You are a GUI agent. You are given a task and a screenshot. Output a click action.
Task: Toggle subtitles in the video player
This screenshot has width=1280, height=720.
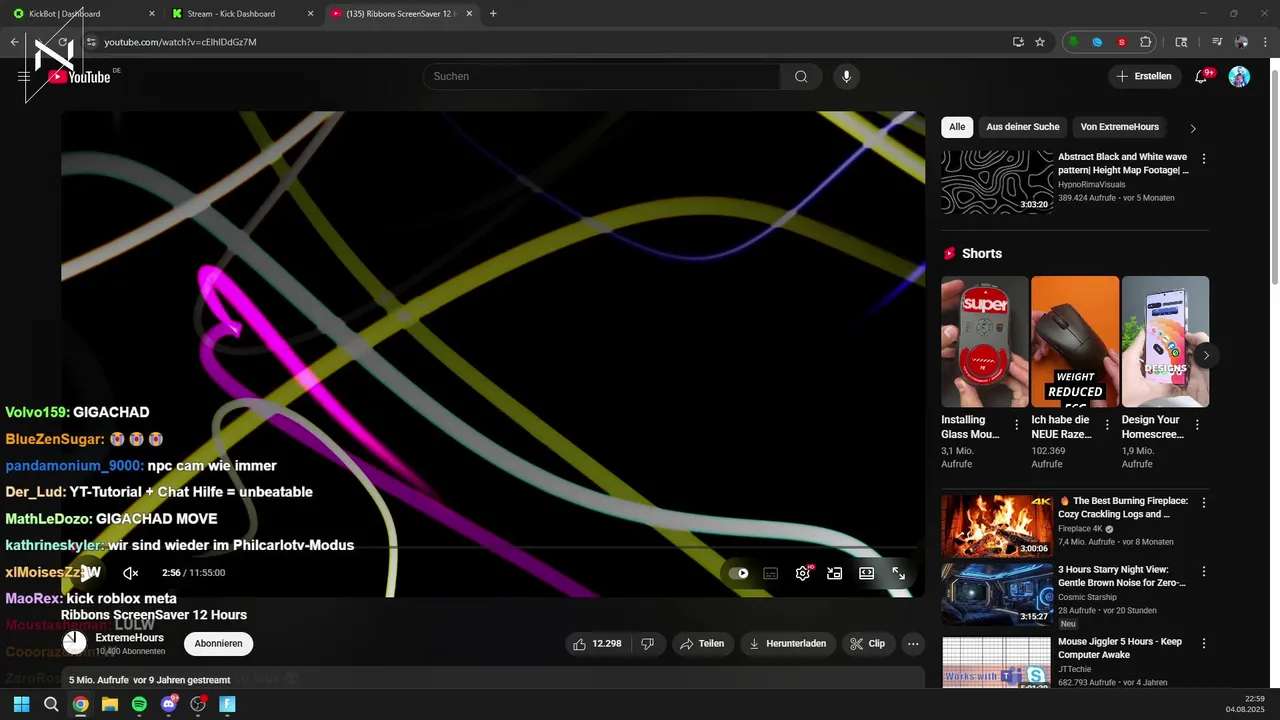click(x=770, y=573)
